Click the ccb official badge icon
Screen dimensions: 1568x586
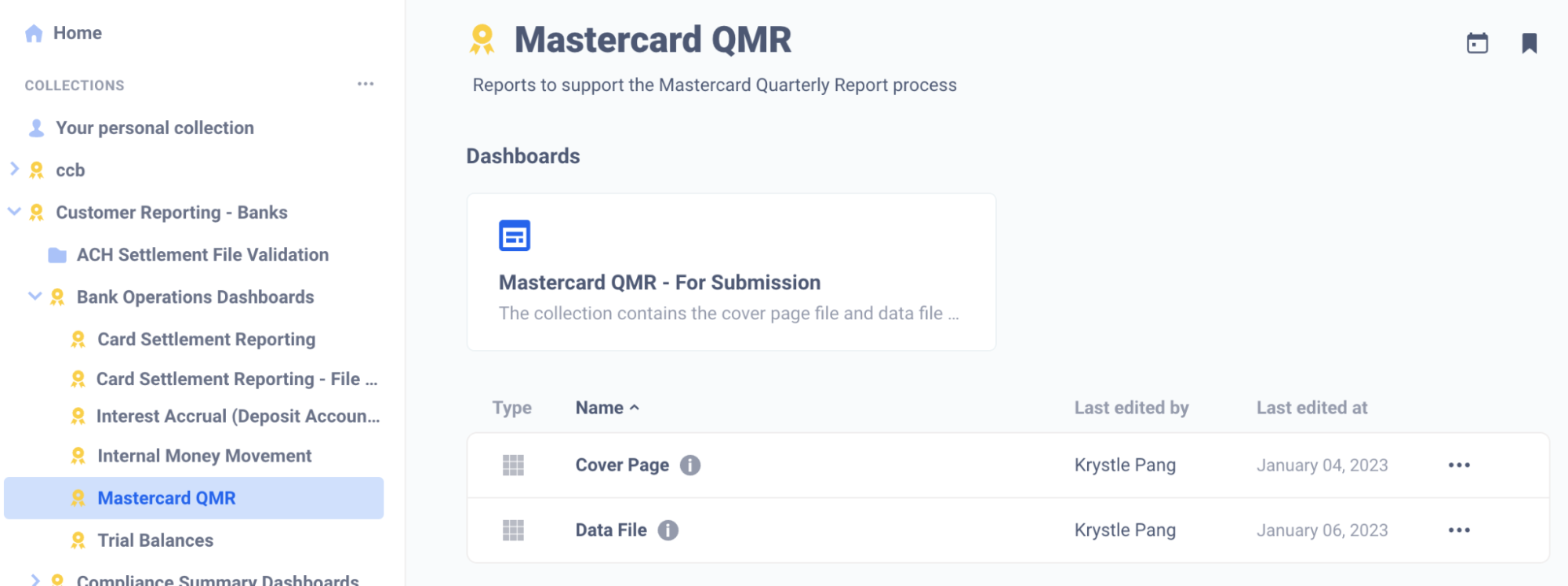click(36, 170)
